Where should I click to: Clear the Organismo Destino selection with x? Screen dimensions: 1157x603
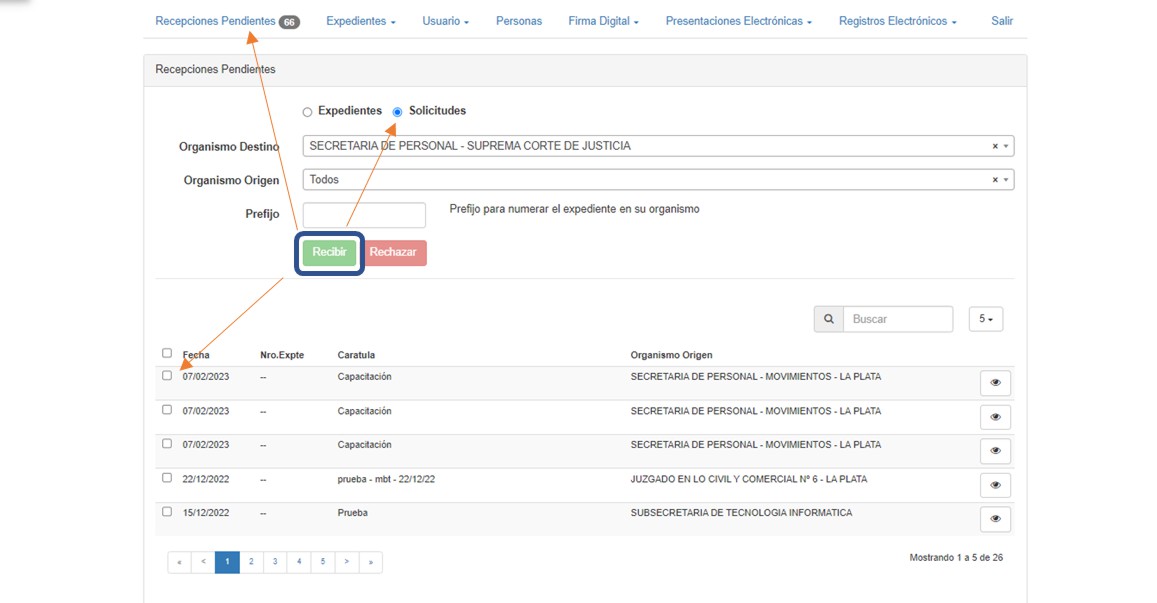point(995,146)
